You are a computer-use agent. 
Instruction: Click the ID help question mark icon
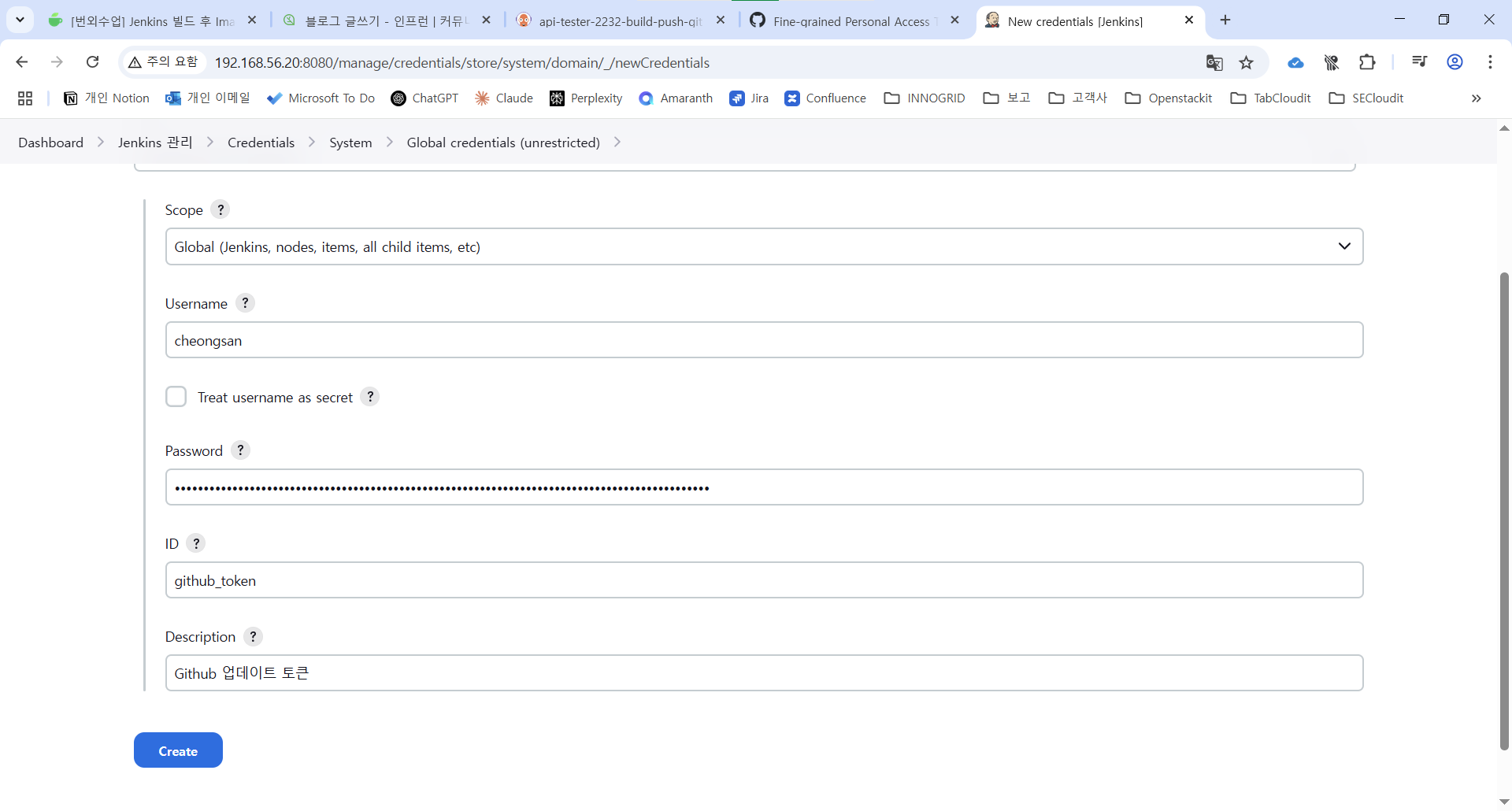[x=196, y=543]
